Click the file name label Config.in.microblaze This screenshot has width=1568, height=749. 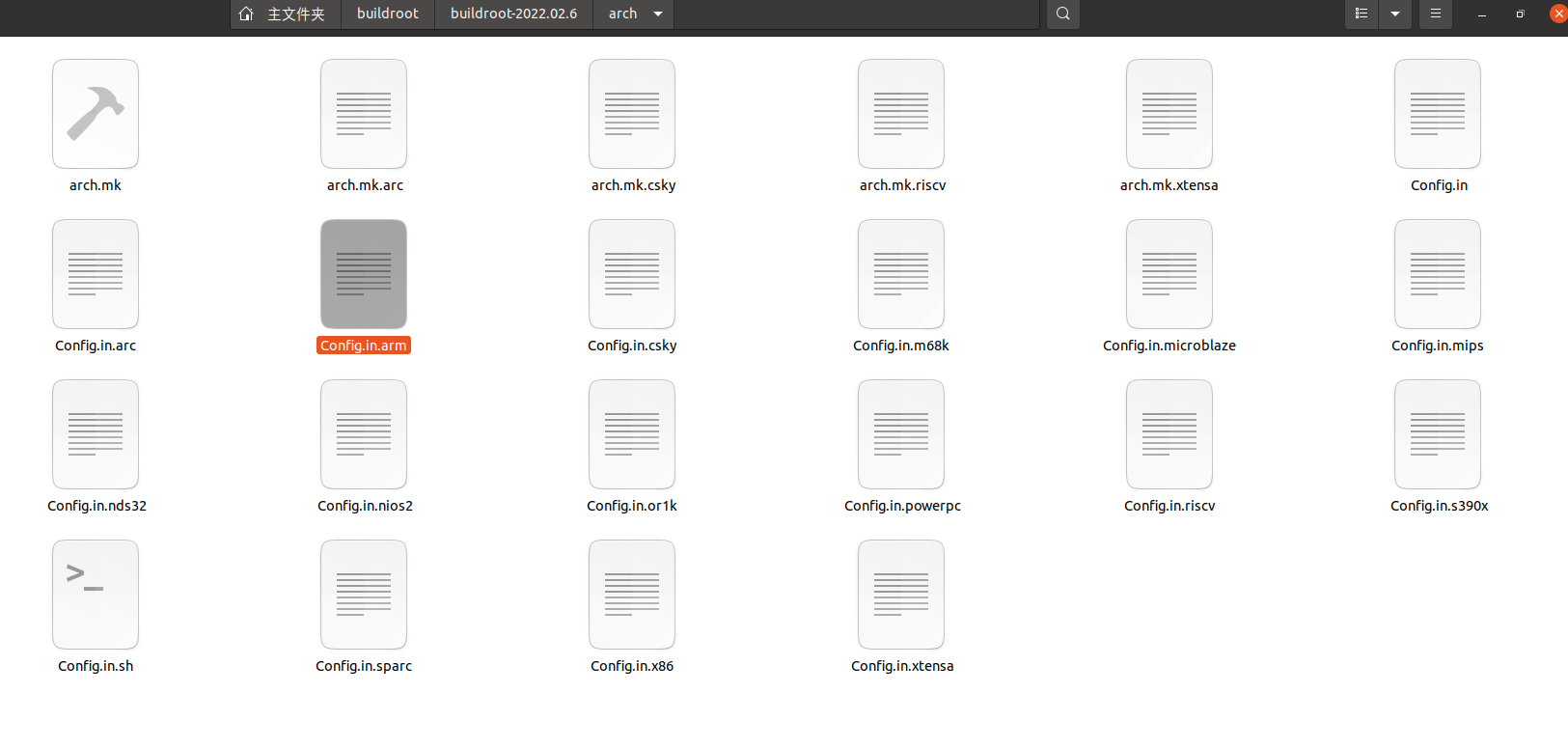pos(1169,346)
